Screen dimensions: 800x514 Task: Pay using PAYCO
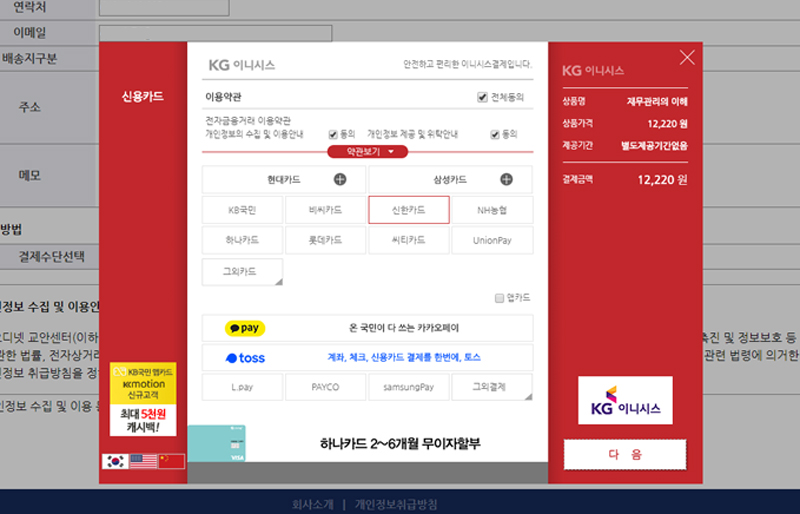coord(326,387)
